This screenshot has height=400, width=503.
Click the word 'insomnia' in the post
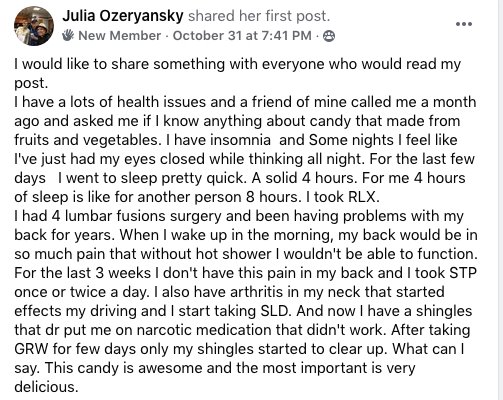pos(240,140)
